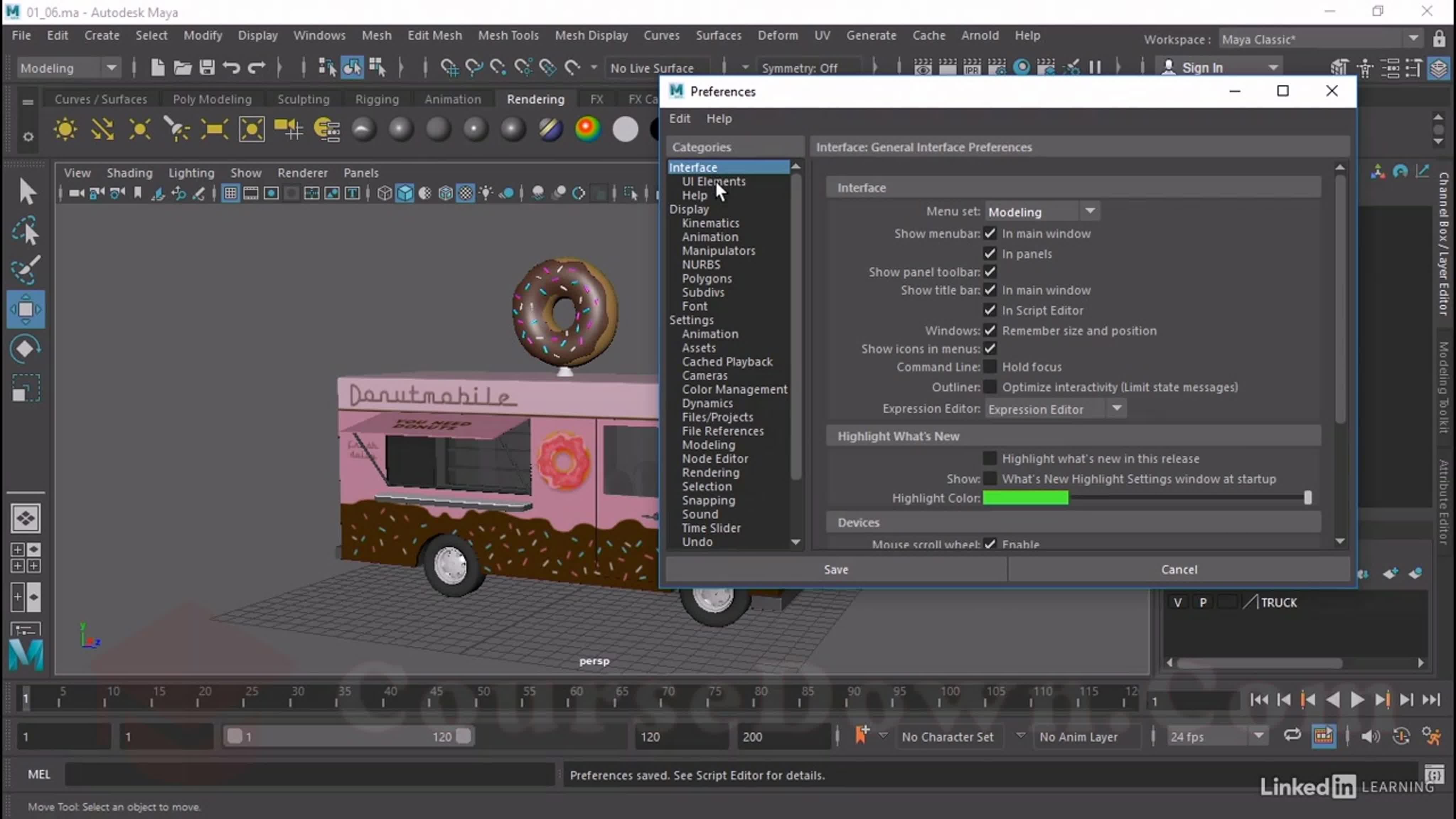Open the 24 fps frame rate dropdown

coord(1217,737)
